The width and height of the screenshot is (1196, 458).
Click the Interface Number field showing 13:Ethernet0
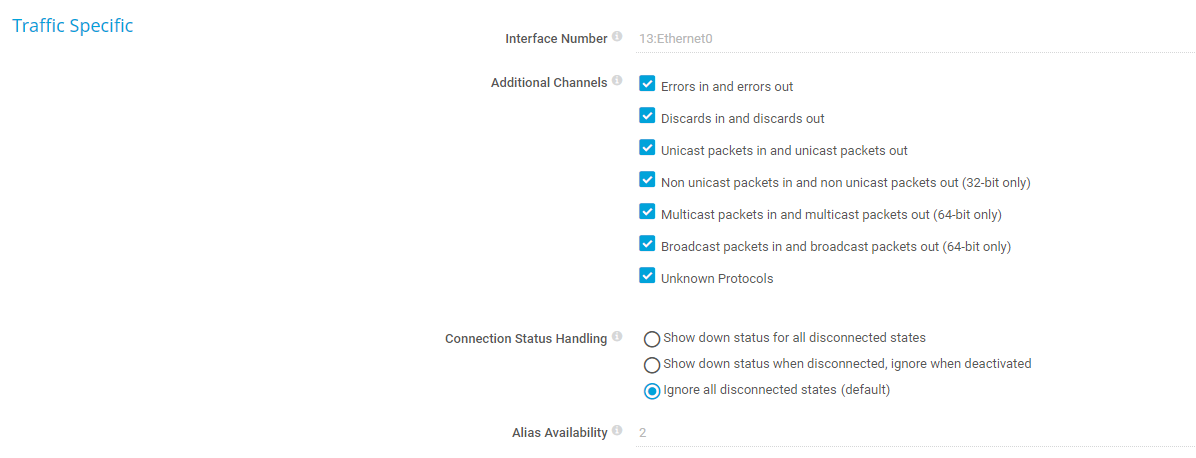[x=913, y=39]
